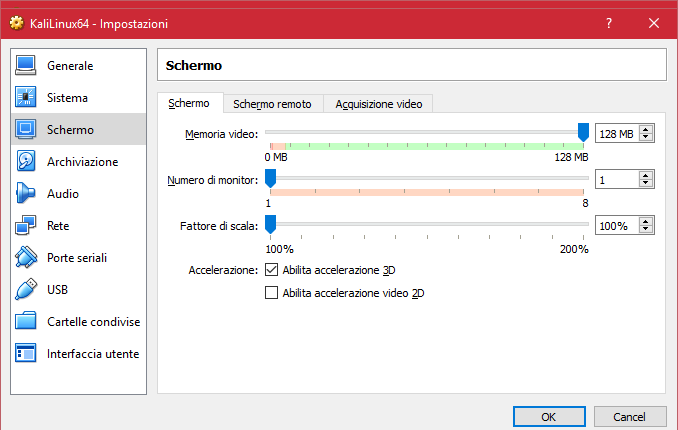Image resolution: width=678 pixels, height=430 pixels.
Task: Decrease Memoria video with the down arrow
Action: pyautogui.click(x=646, y=137)
